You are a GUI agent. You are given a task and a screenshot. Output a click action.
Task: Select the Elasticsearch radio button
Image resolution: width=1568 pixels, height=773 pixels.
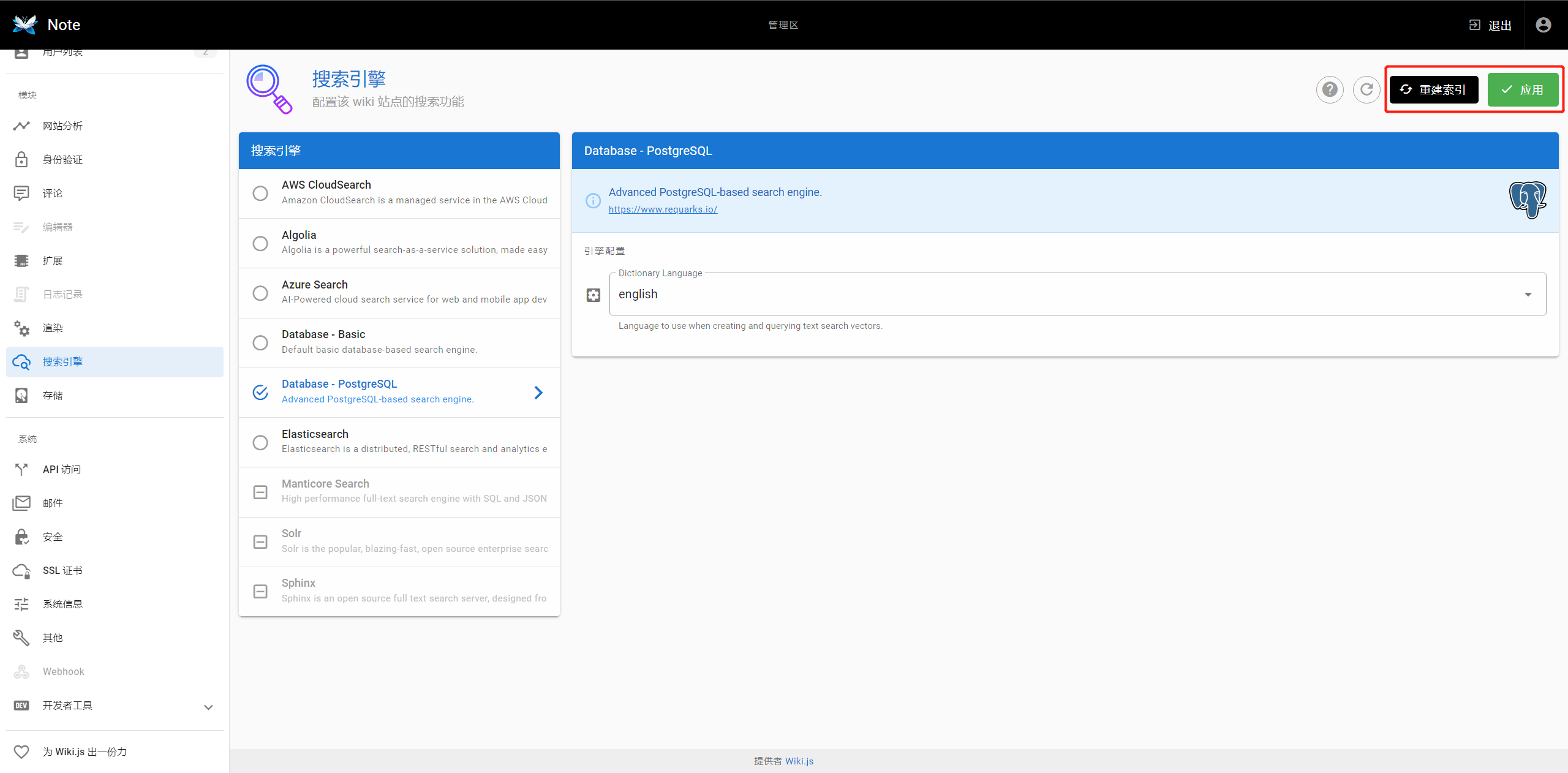(x=260, y=443)
